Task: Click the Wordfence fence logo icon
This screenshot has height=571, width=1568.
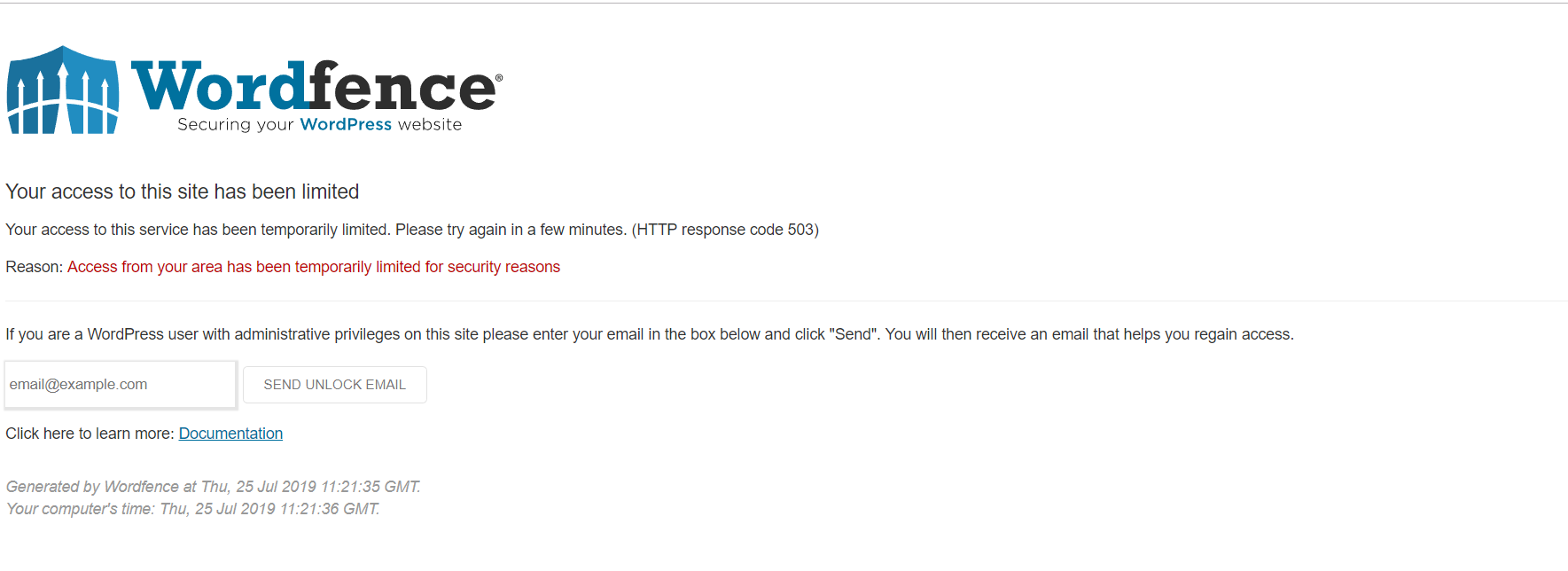Action: tap(62, 90)
